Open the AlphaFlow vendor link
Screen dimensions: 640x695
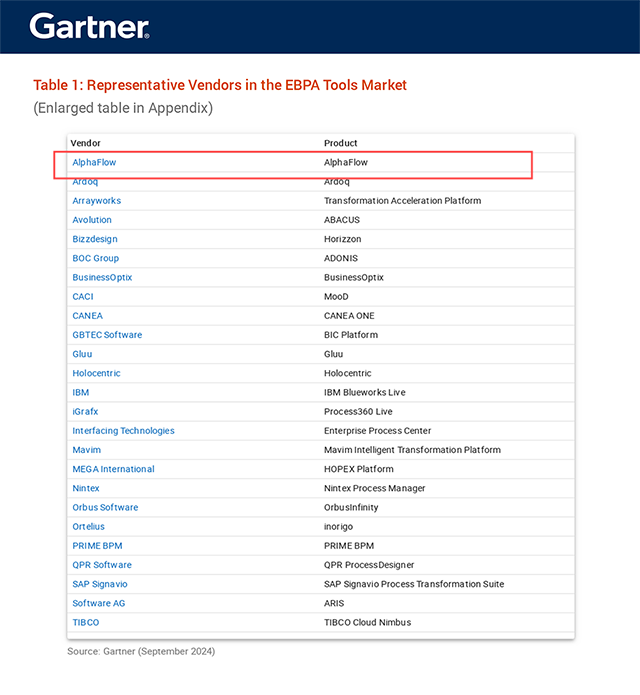pos(94,162)
